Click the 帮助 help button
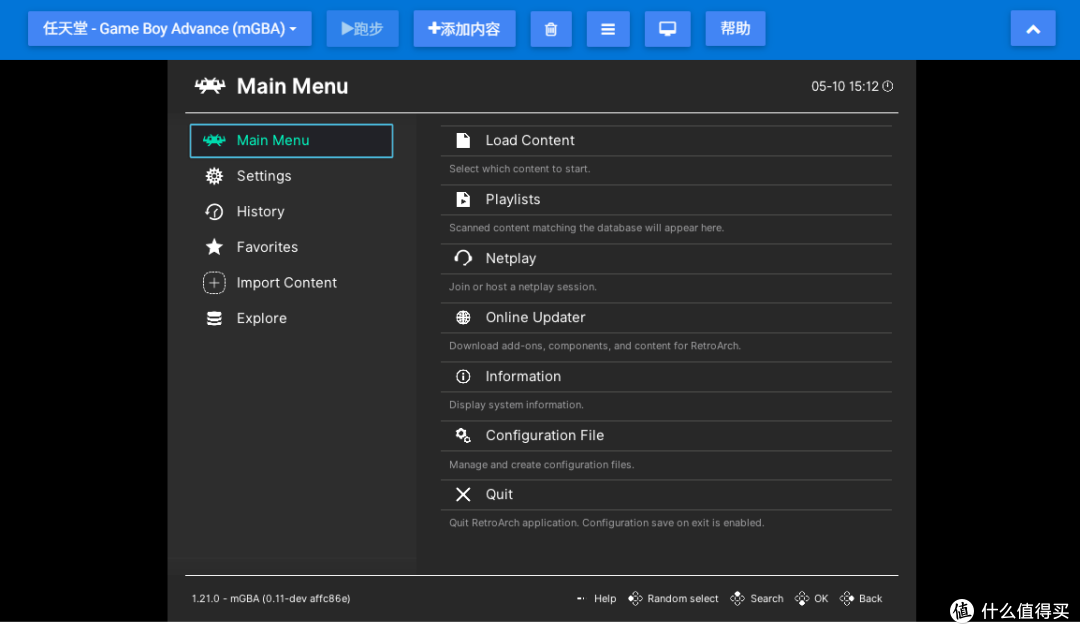 (x=735, y=29)
